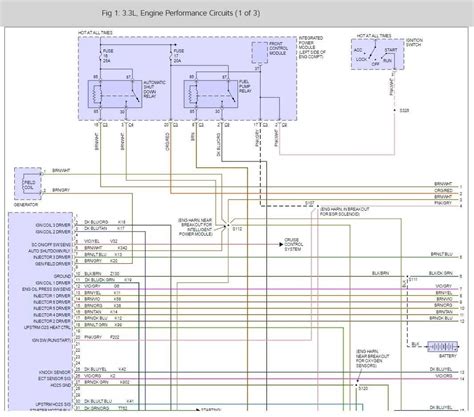474x417 pixels.
Task: Click the Fuse 16 20A symbol
Action: (x=100, y=56)
